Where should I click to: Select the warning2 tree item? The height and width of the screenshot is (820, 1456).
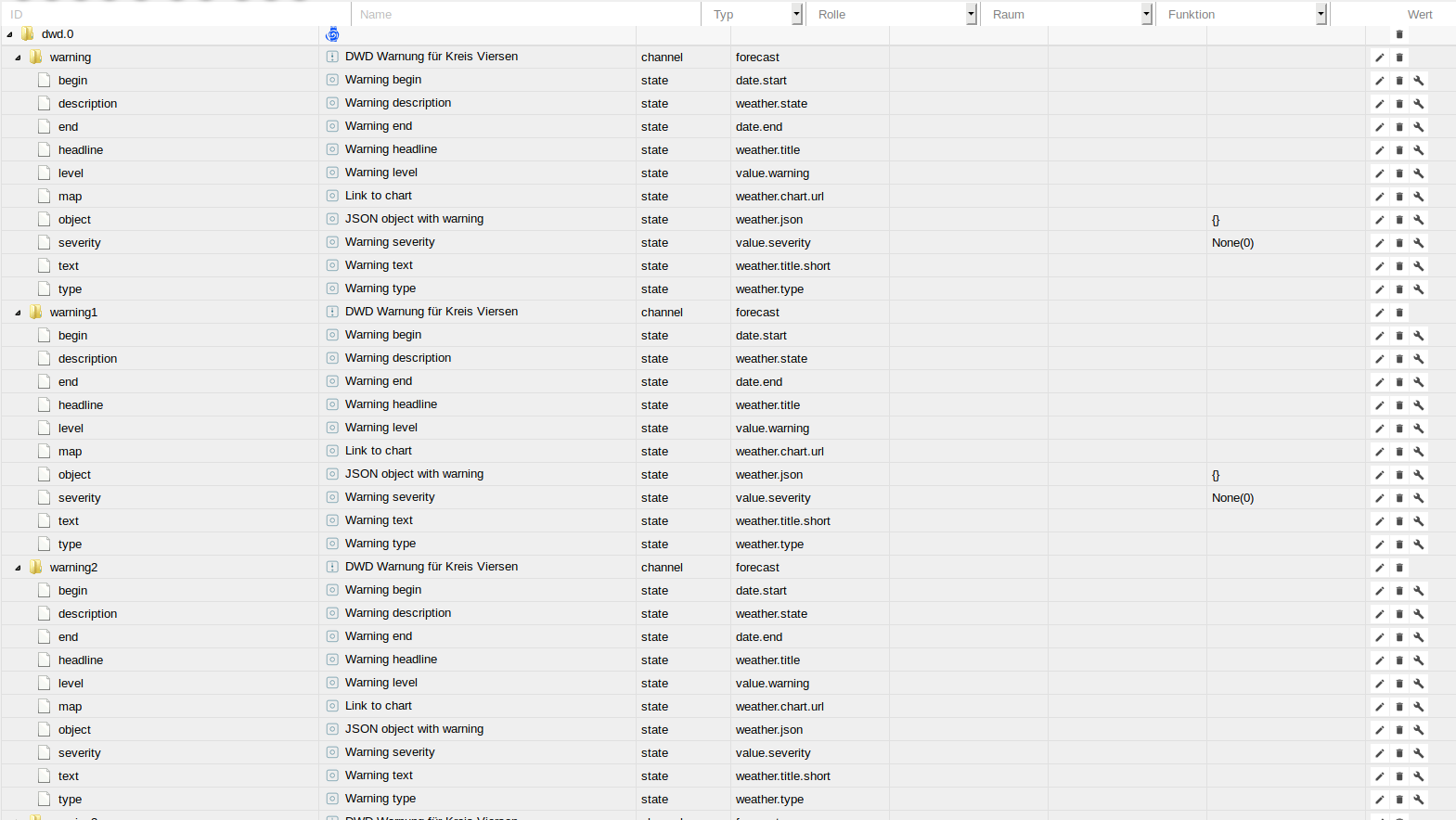73,568
